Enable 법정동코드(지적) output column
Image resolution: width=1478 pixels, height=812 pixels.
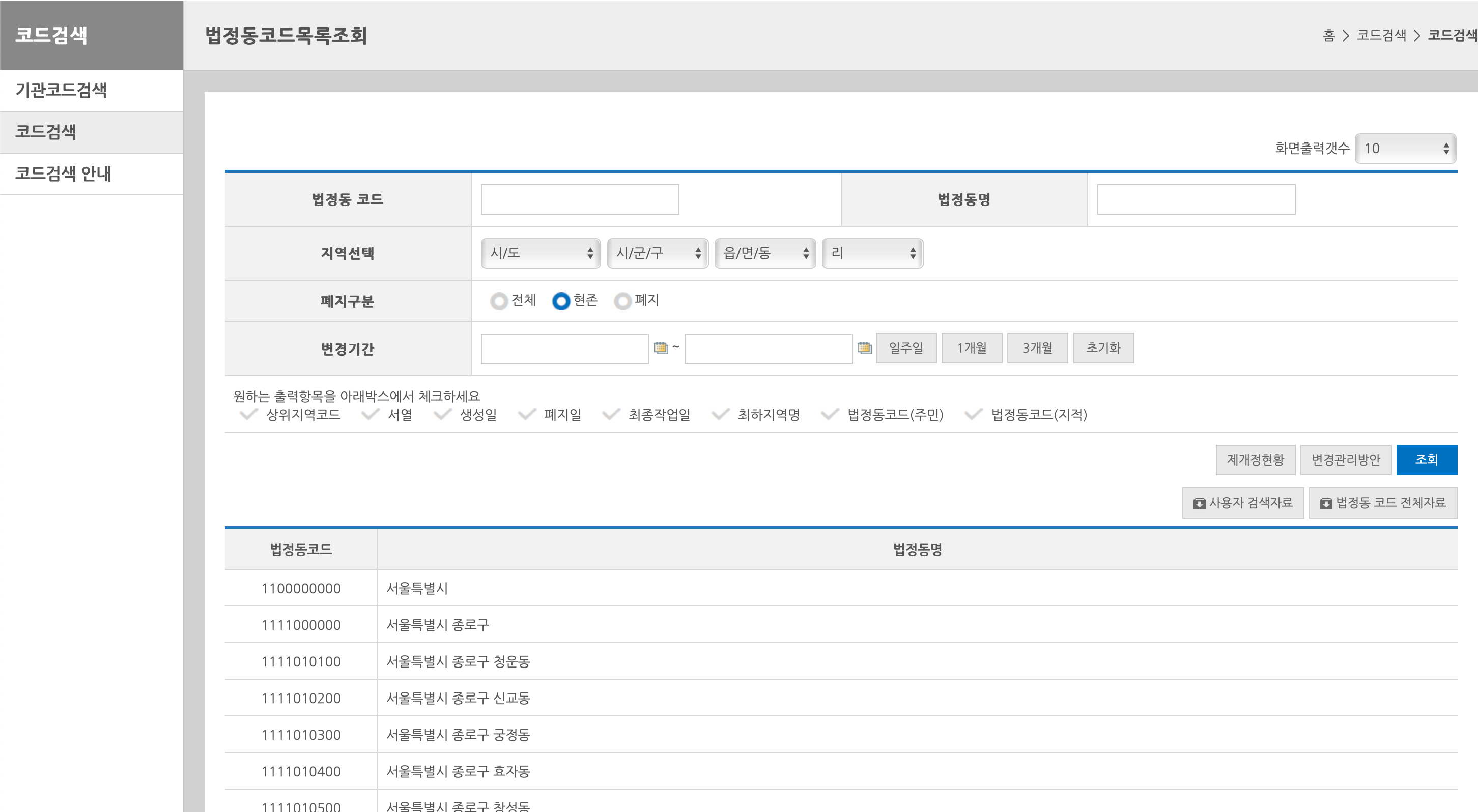pos(974,414)
